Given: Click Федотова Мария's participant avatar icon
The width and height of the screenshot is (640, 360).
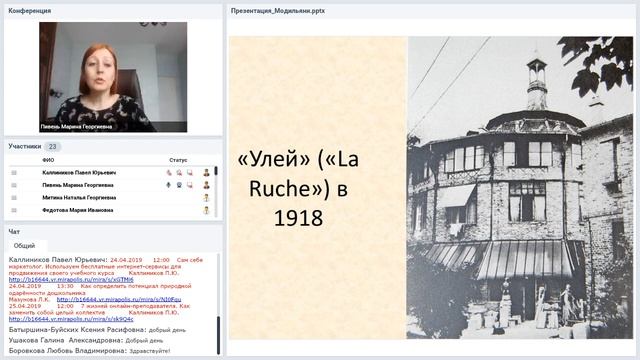Looking at the screenshot, I should coord(207,211).
